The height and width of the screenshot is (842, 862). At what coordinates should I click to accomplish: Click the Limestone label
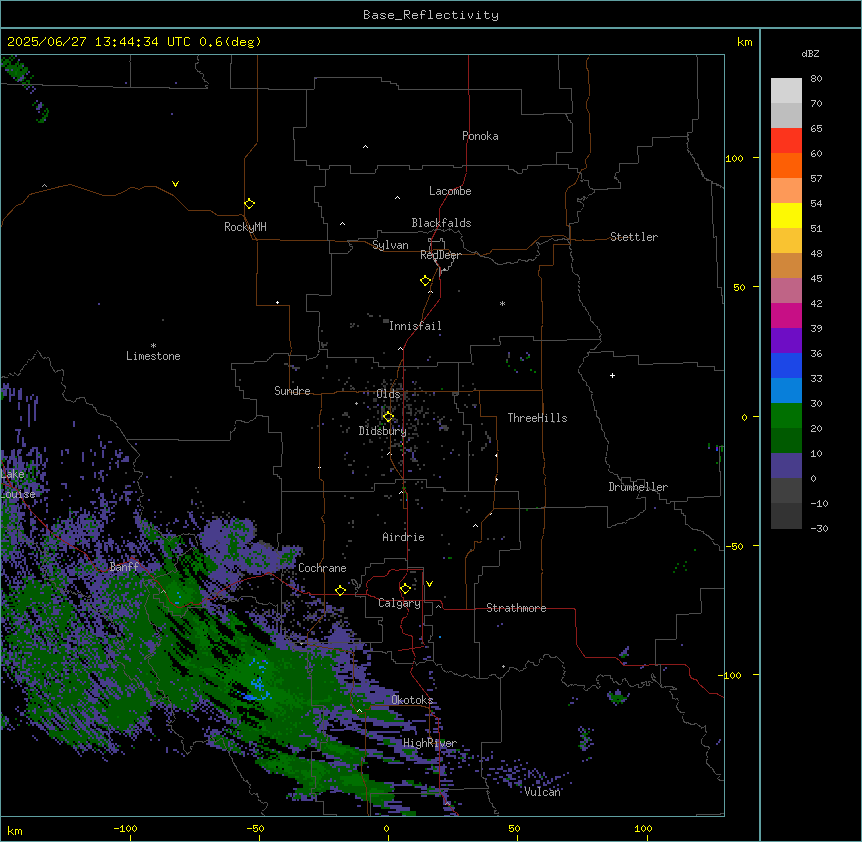tap(153, 356)
